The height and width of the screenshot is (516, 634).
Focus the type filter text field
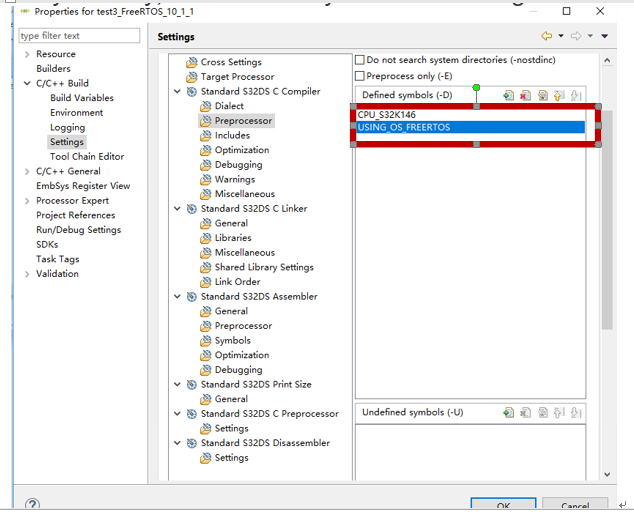(x=79, y=36)
